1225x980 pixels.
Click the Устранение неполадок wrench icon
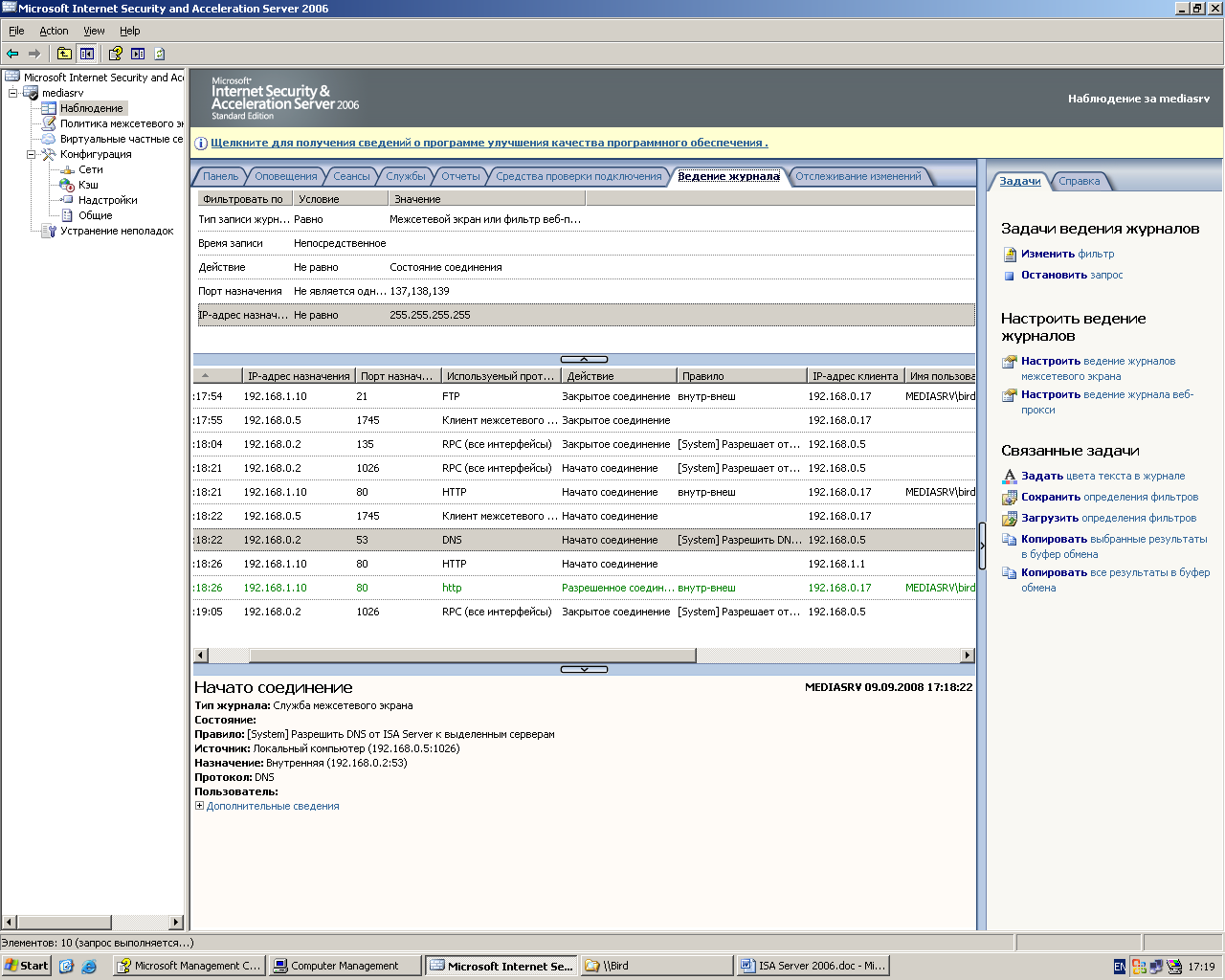coord(49,231)
